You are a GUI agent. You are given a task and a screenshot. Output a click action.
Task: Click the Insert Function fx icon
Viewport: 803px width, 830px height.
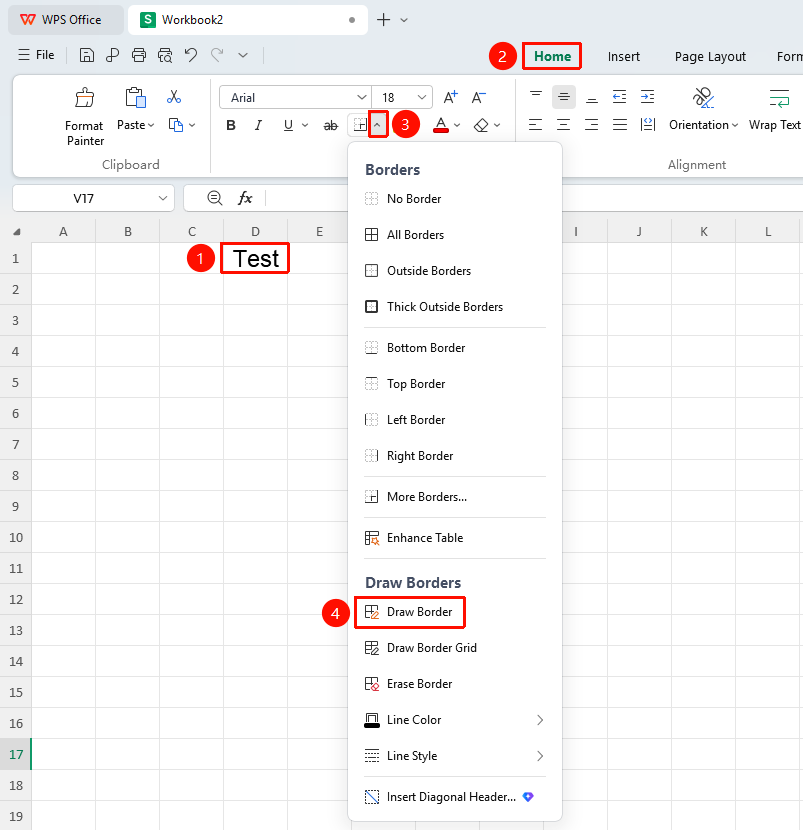tap(245, 198)
